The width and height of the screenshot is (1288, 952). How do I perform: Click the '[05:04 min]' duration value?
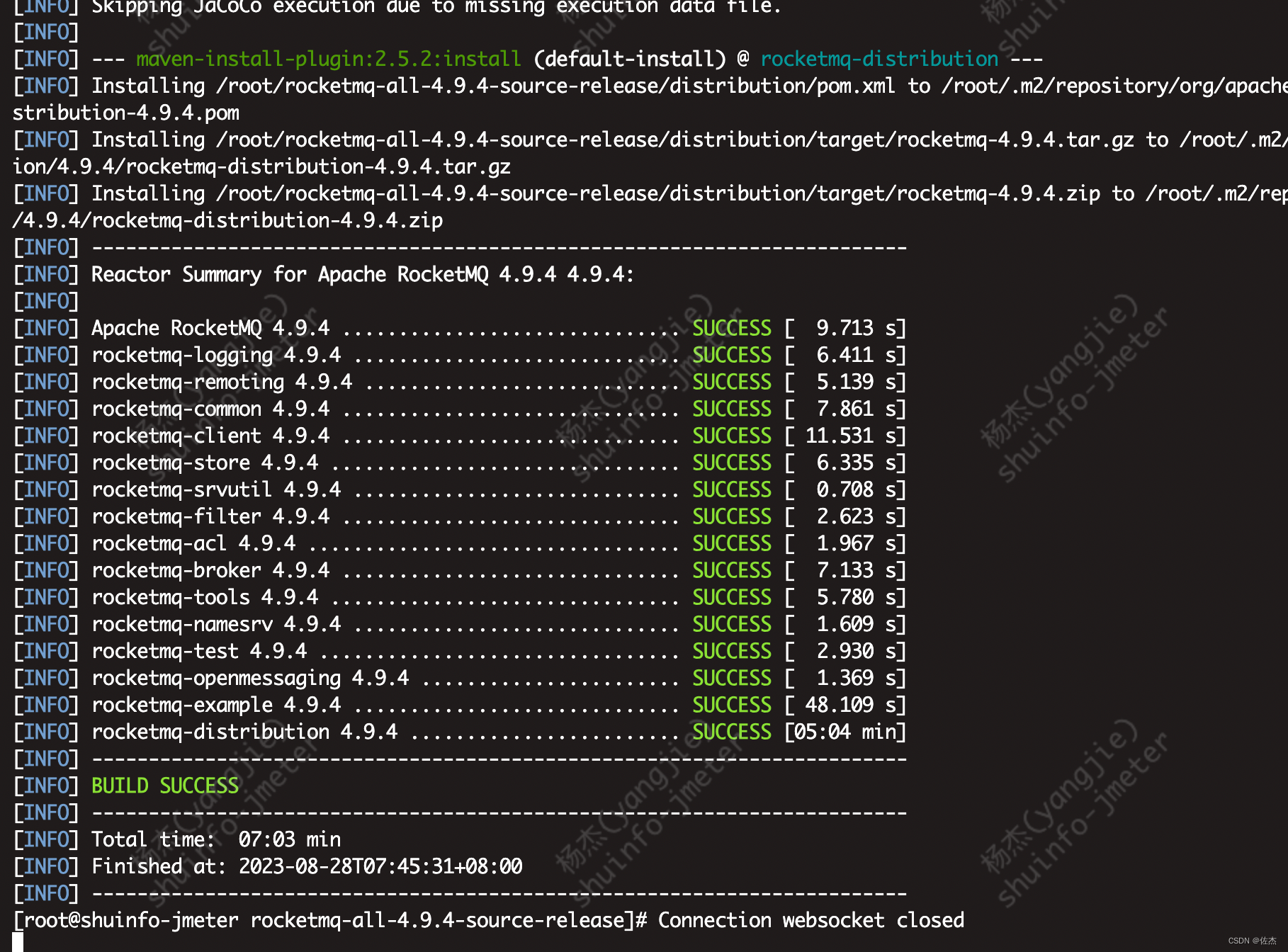[846, 732]
